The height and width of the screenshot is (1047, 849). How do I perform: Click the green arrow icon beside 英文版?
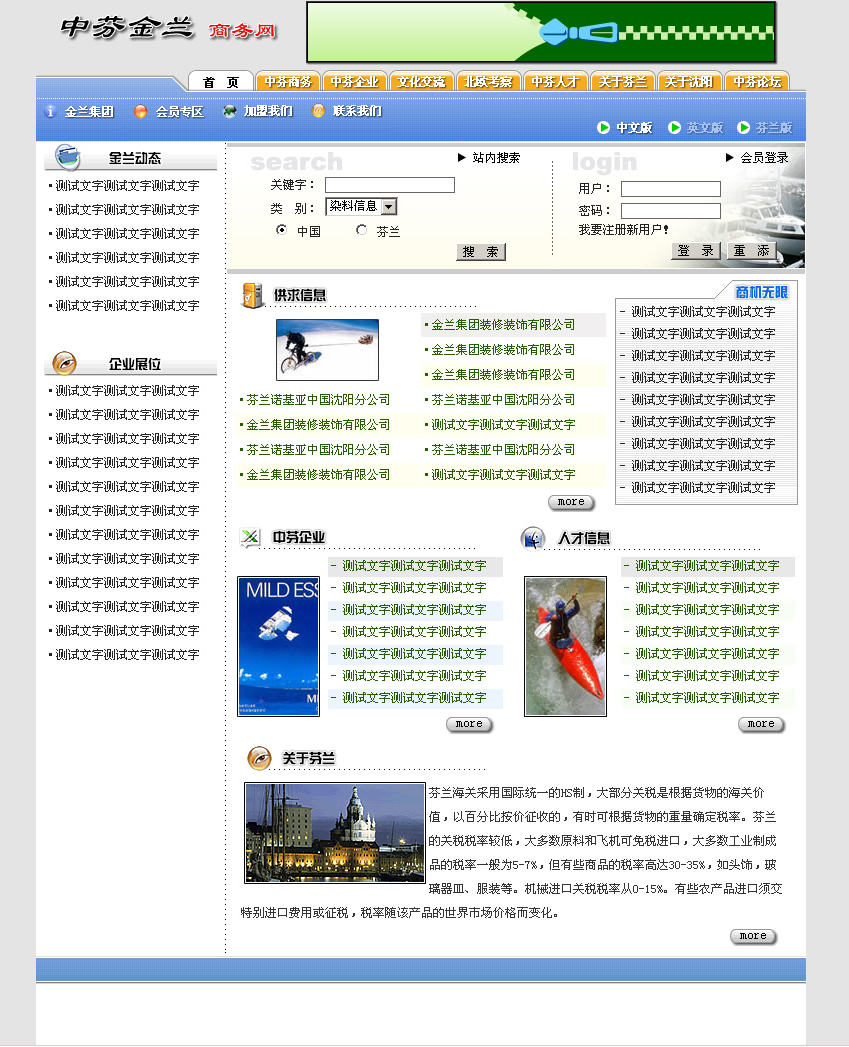[675, 128]
